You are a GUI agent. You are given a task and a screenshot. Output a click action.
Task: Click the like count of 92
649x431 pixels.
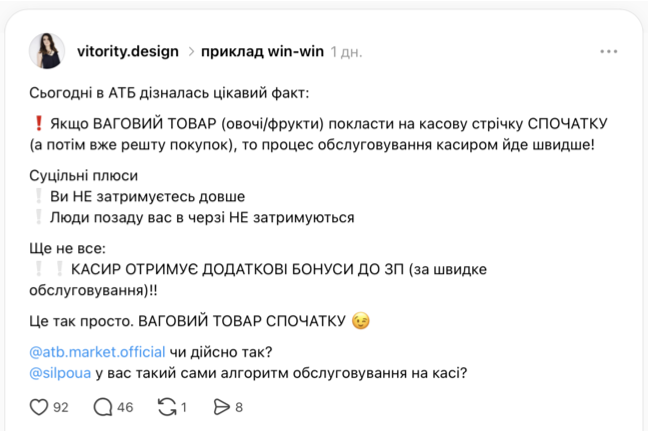pyautogui.click(x=60, y=407)
